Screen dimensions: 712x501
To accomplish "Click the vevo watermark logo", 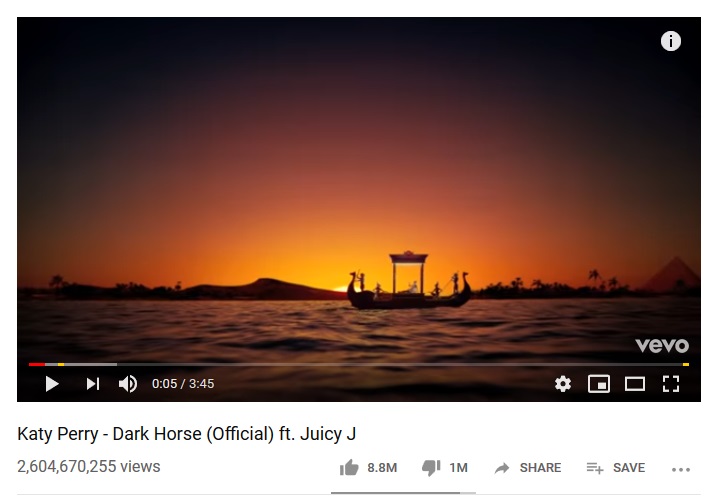I will (x=662, y=346).
